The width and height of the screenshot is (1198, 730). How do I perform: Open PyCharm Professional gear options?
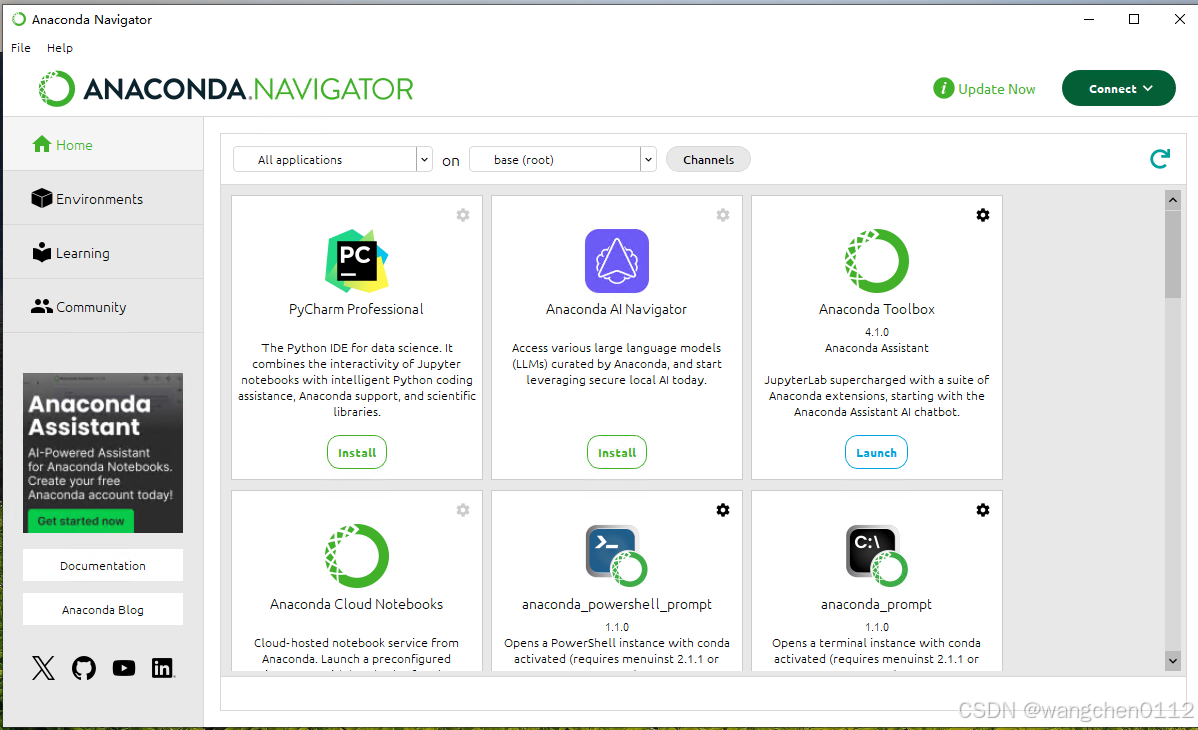coord(463,216)
